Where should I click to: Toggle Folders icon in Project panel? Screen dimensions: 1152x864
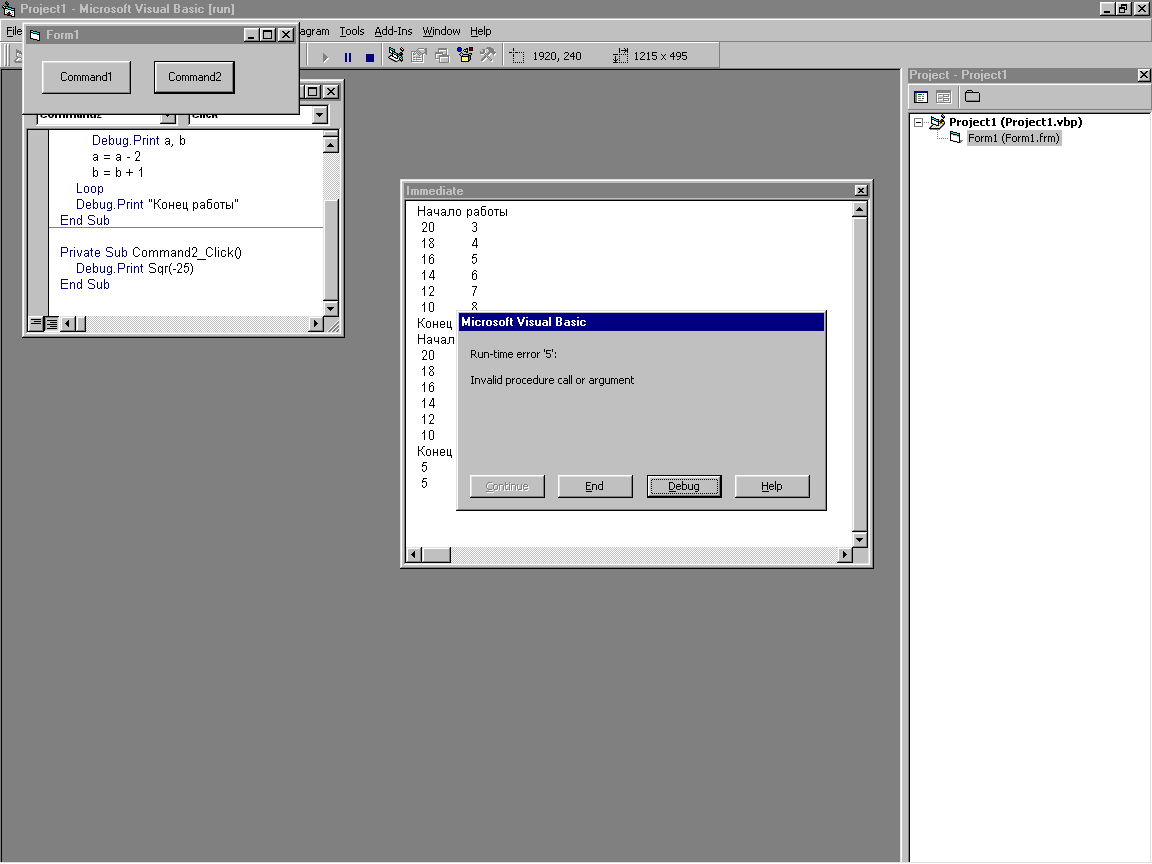pyautogui.click(x=973, y=96)
